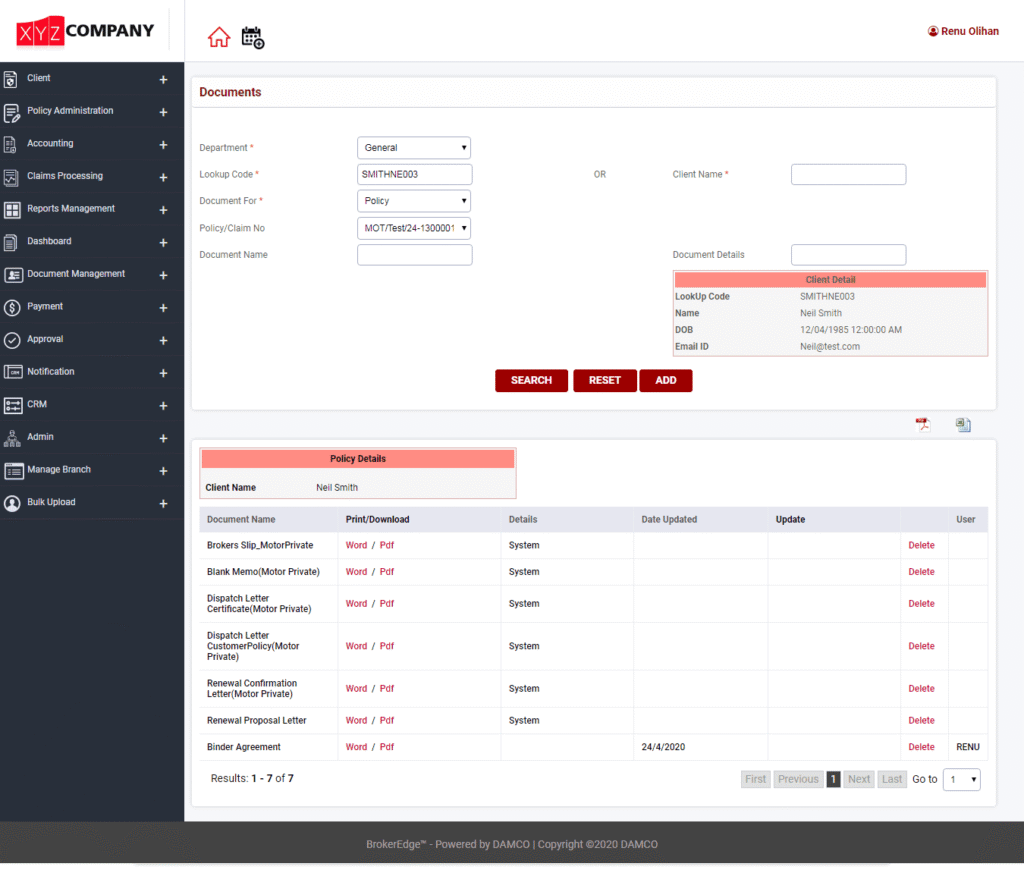Select the Payment sidebar icon

click(13, 306)
